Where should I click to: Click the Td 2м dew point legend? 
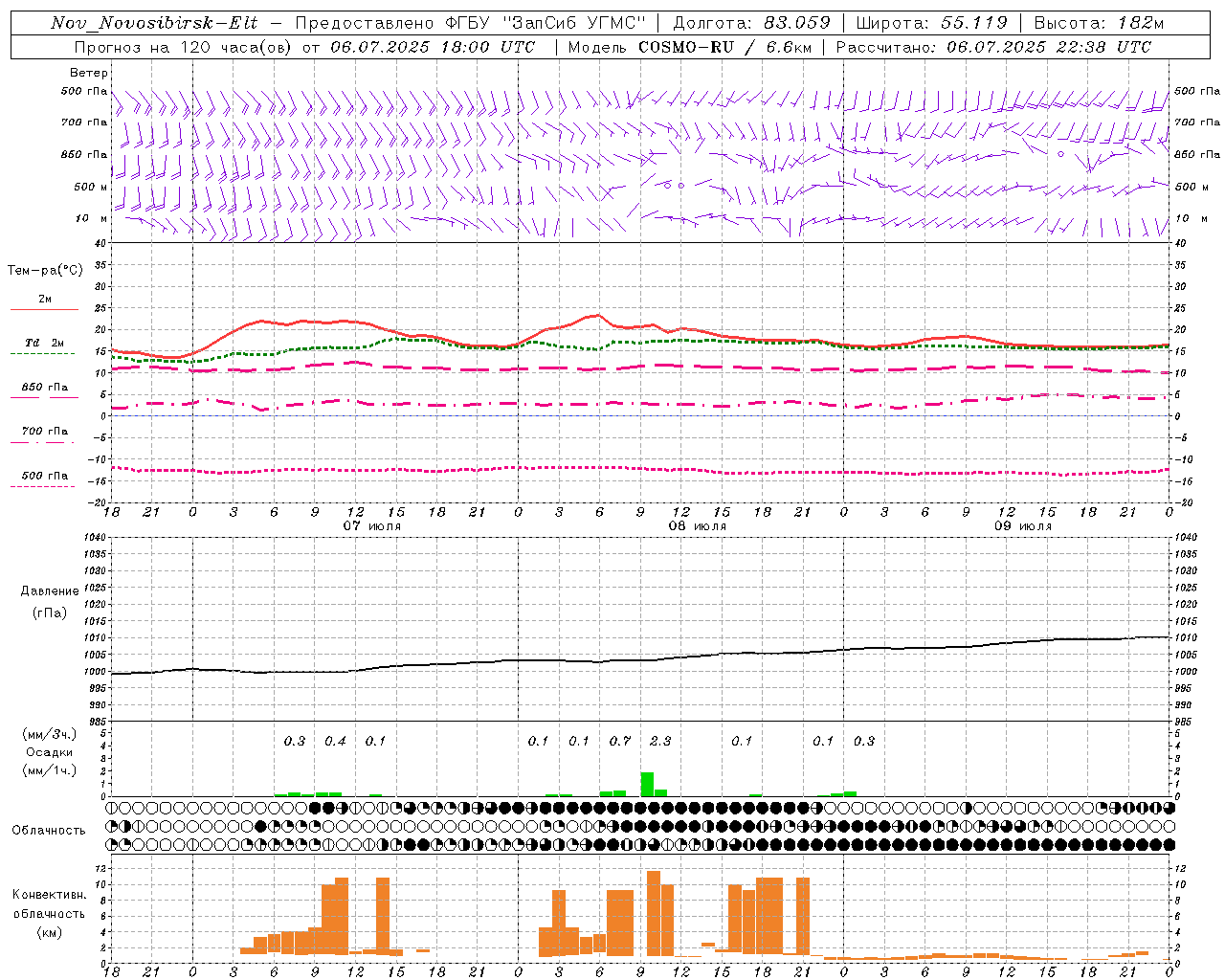click(x=44, y=343)
